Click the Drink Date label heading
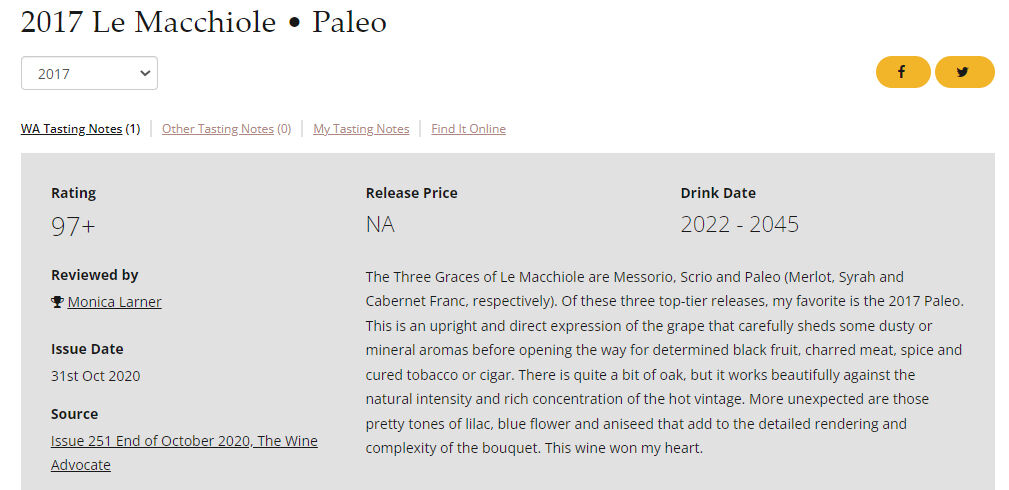The width and height of the screenshot is (1009, 490). pos(718,193)
